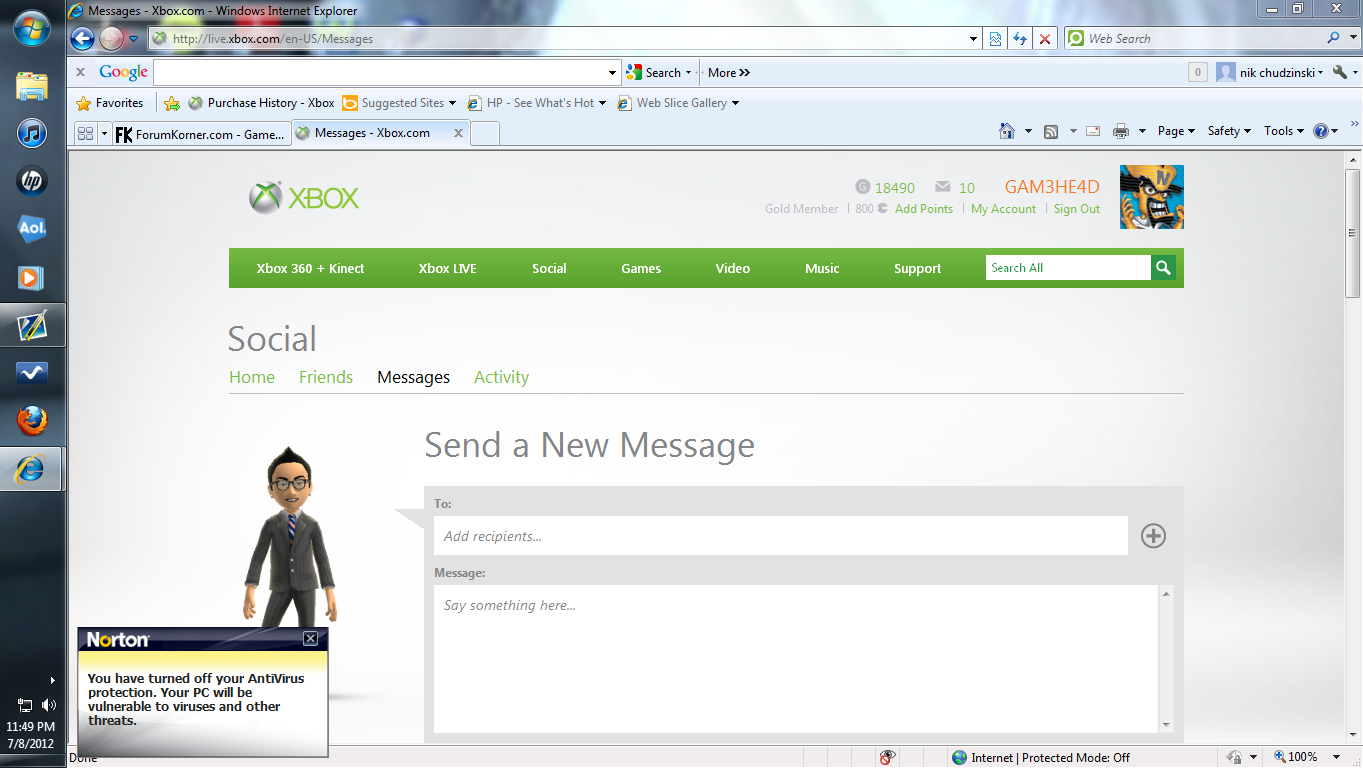Close the Google toolbar with its X
The height and width of the screenshot is (768, 1363).
(x=81, y=72)
